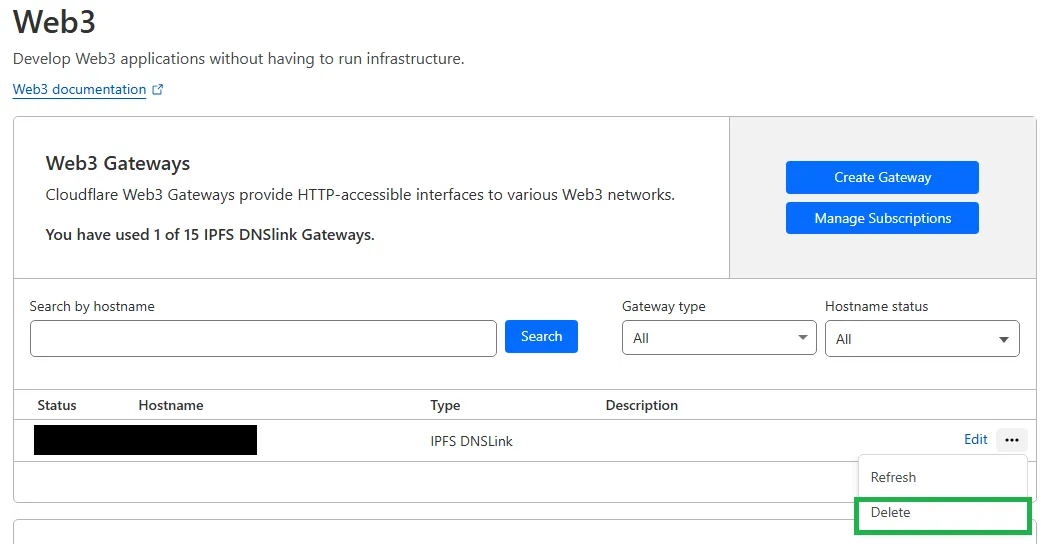Choose Delete from the context menu
The height and width of the screenshot is (544, 1041).
point(891,513)
